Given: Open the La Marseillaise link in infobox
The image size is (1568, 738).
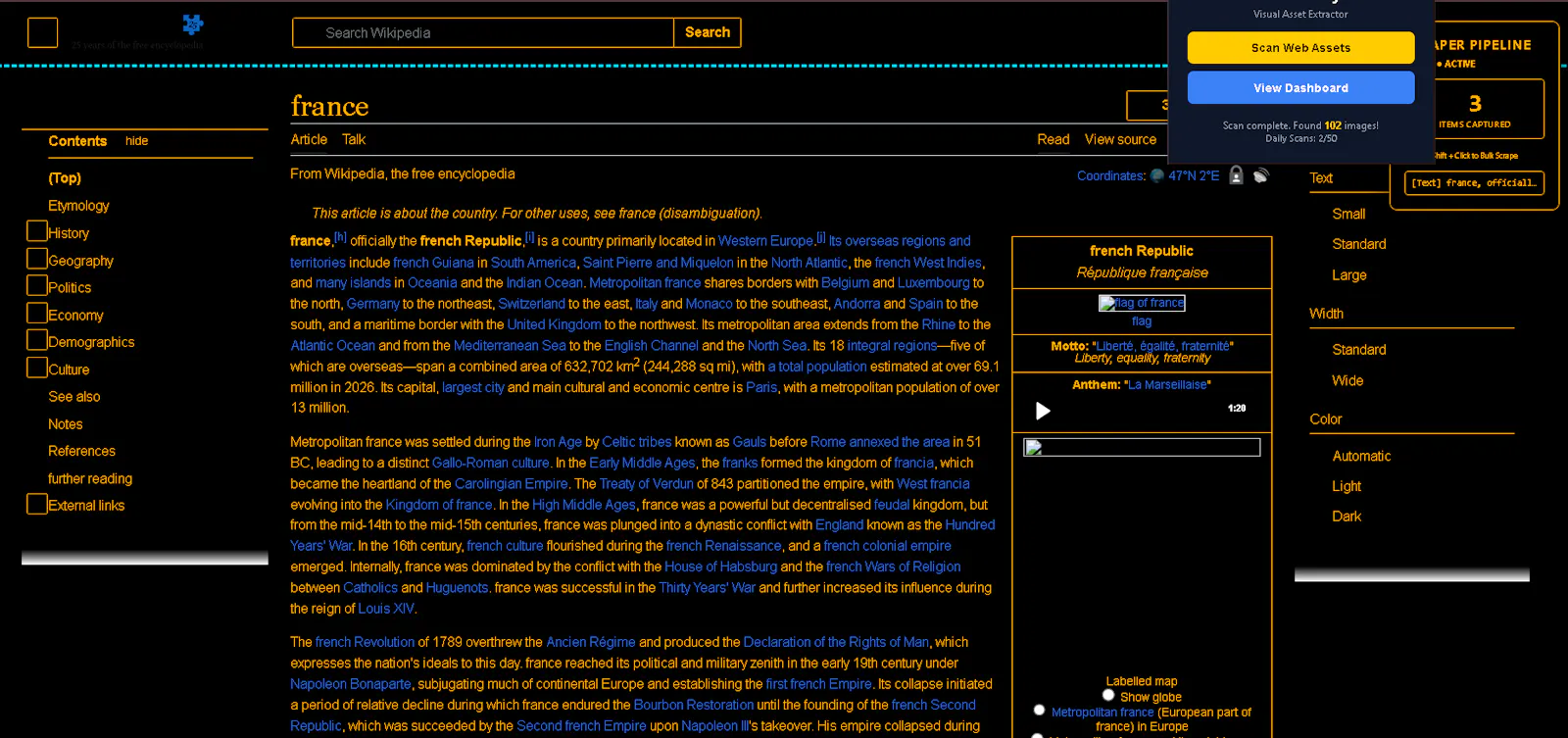Looking at the screenshot, I should tap(1167, 385).
